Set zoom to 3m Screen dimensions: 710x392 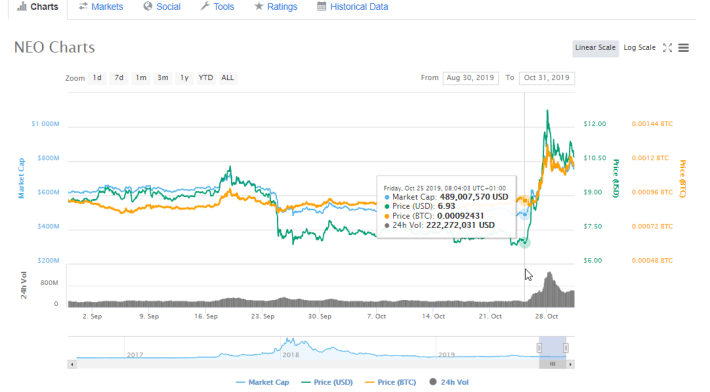pyautogui.click(x=163, y=78)
